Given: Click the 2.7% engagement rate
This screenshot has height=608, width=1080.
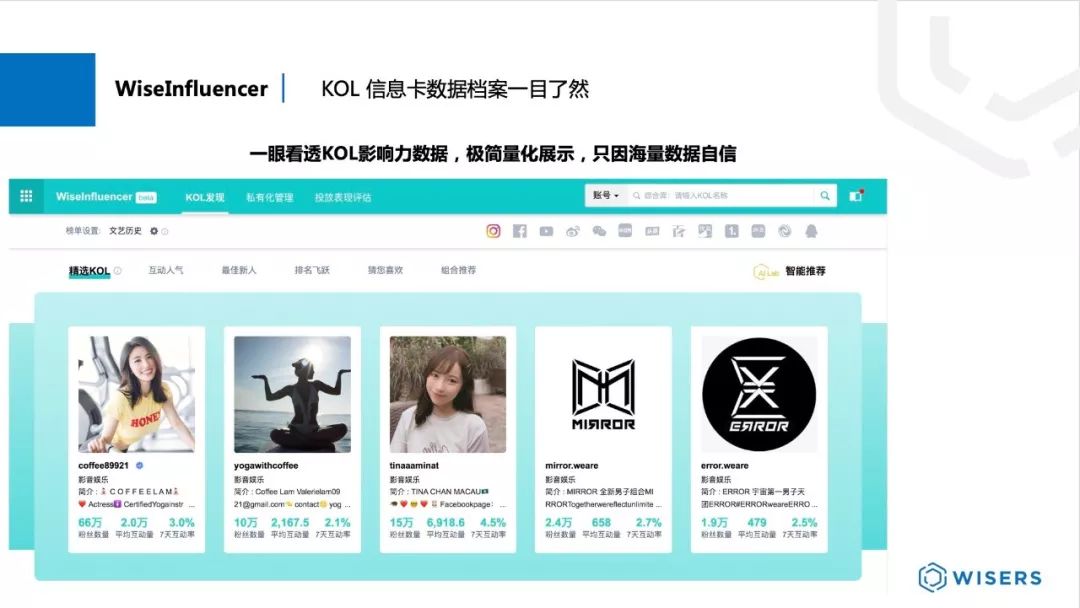Looking at the screenshot, I should pyautogui.click(x=649, y=523).
